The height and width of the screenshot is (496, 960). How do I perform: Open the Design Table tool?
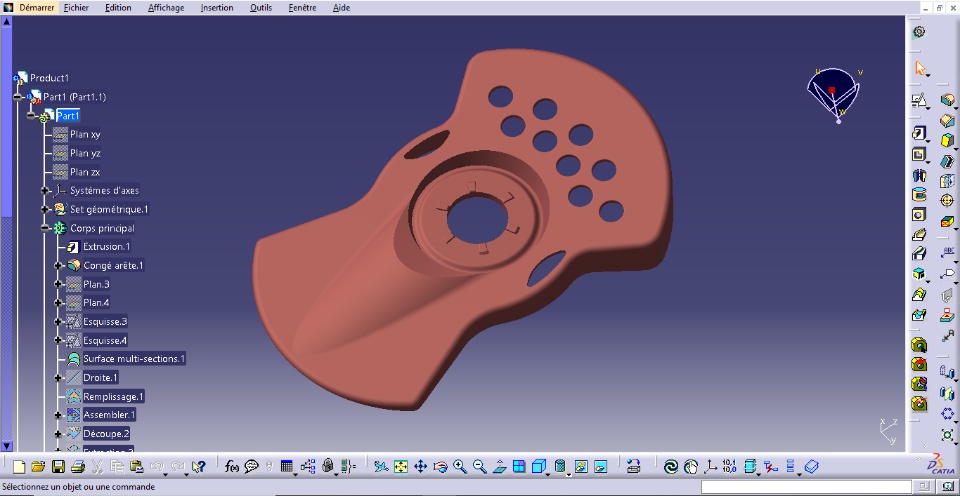tap(287, 467)
